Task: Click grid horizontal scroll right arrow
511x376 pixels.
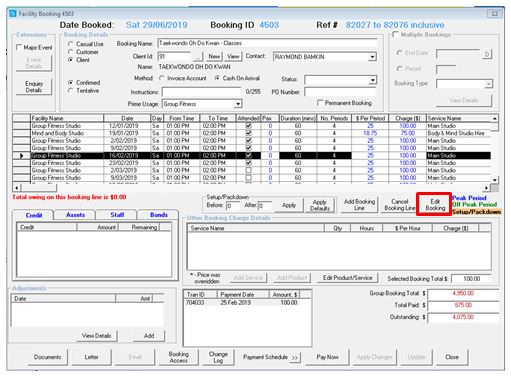Action: (x=487, y=188)
